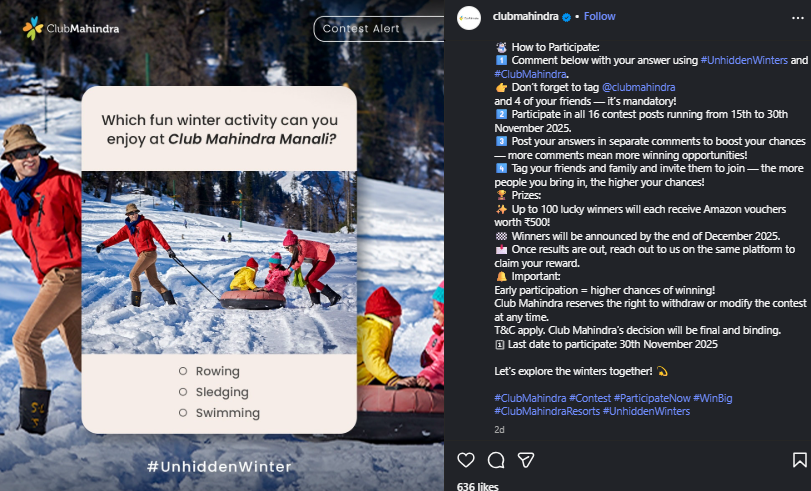Open the clubmahindra username link
Viewport: 811px width, 491px height.
525,17
